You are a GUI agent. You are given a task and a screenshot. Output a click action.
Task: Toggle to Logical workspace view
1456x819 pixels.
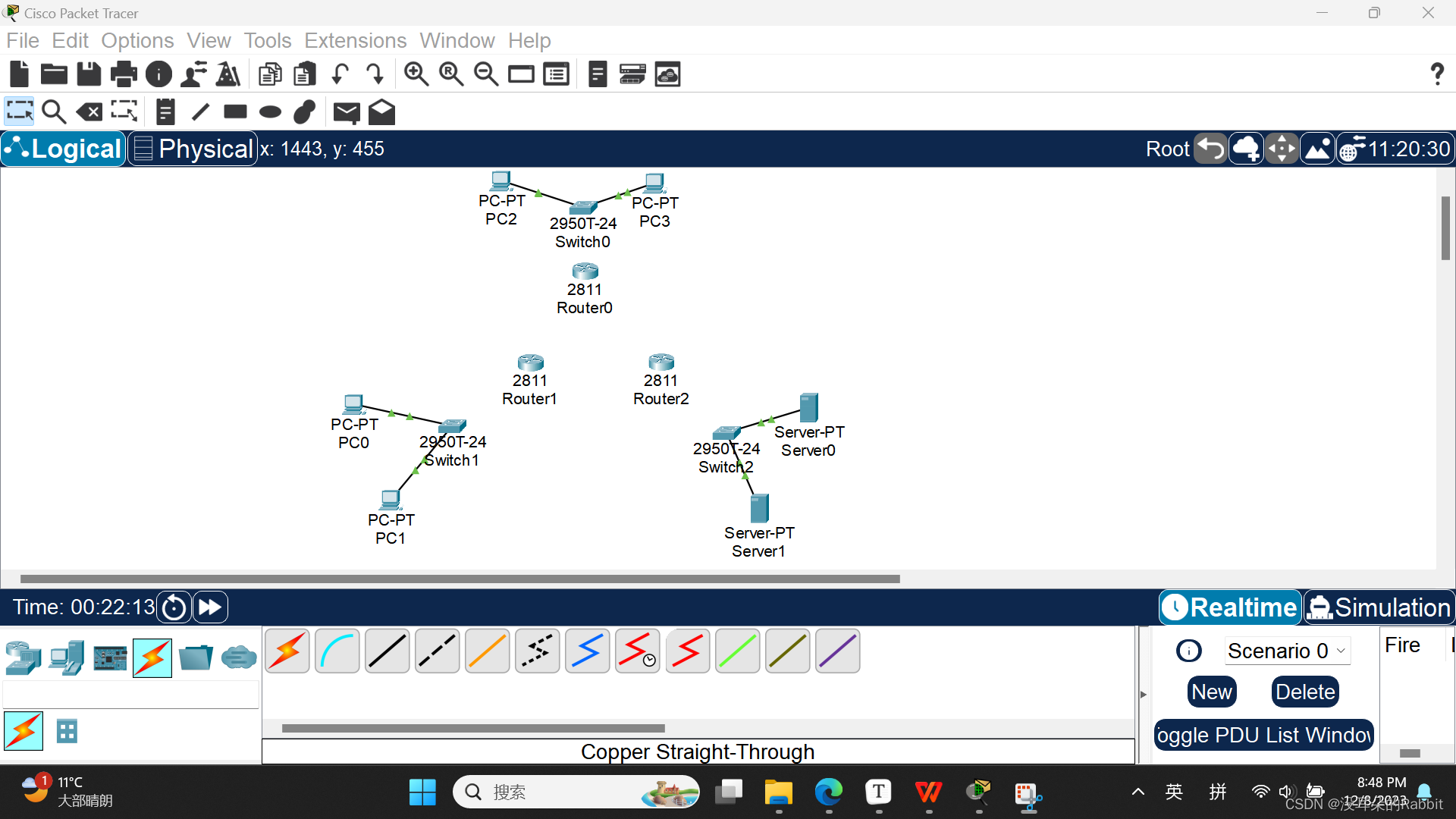[x=64, y=148]
